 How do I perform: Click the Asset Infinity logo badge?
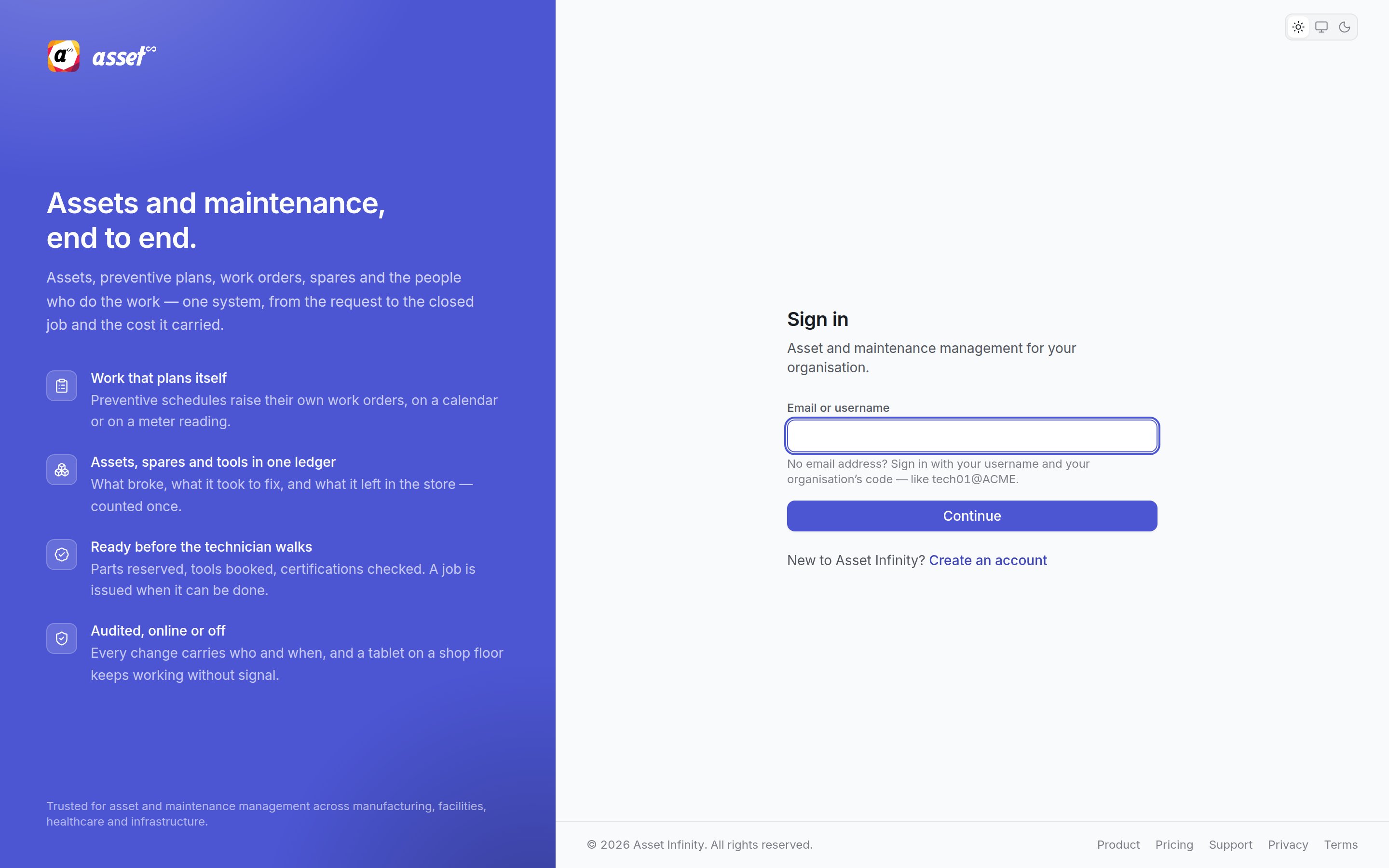tap(63, 56)
